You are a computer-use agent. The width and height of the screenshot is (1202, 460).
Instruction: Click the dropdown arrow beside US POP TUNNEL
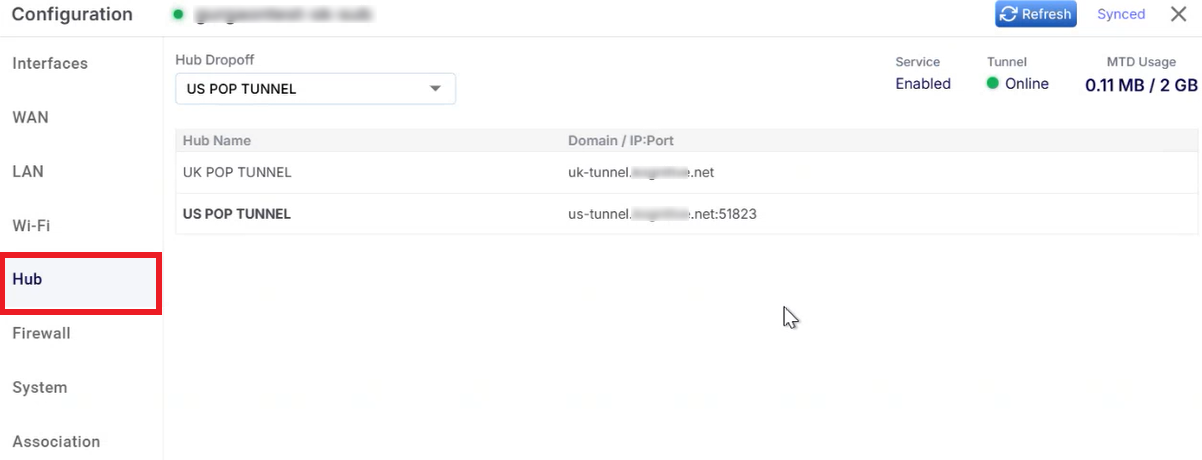pyautogui.click(x=435, y=89)
